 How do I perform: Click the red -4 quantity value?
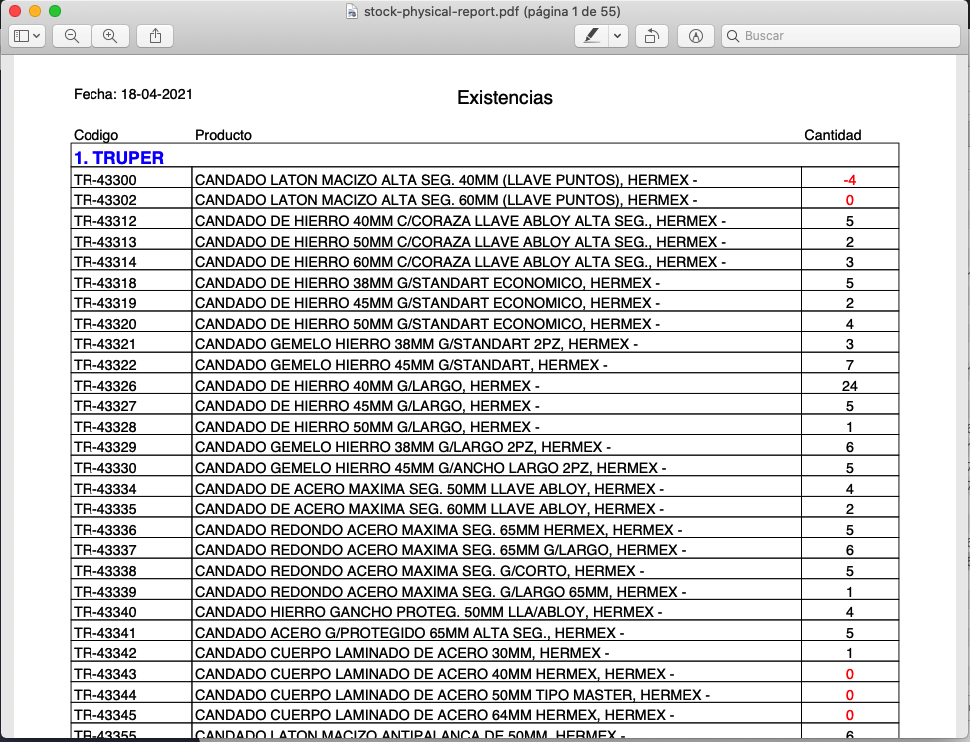point(849,180)
